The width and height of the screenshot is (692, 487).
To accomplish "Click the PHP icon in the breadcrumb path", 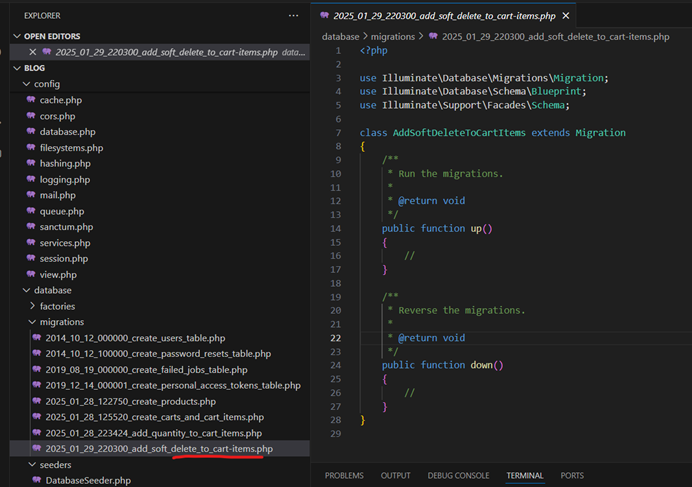I will coord(433,36).
